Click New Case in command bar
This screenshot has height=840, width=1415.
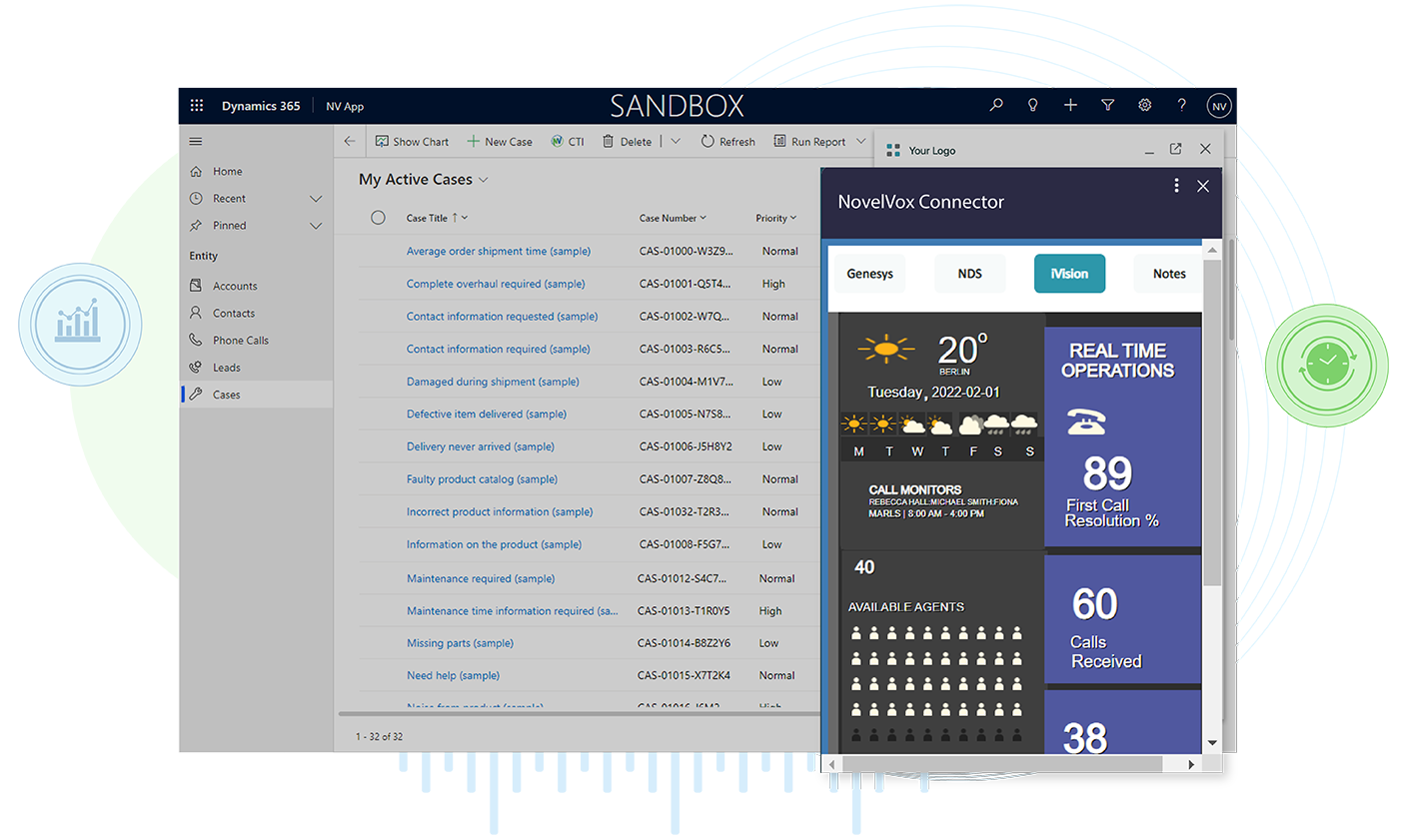[500, 142]
